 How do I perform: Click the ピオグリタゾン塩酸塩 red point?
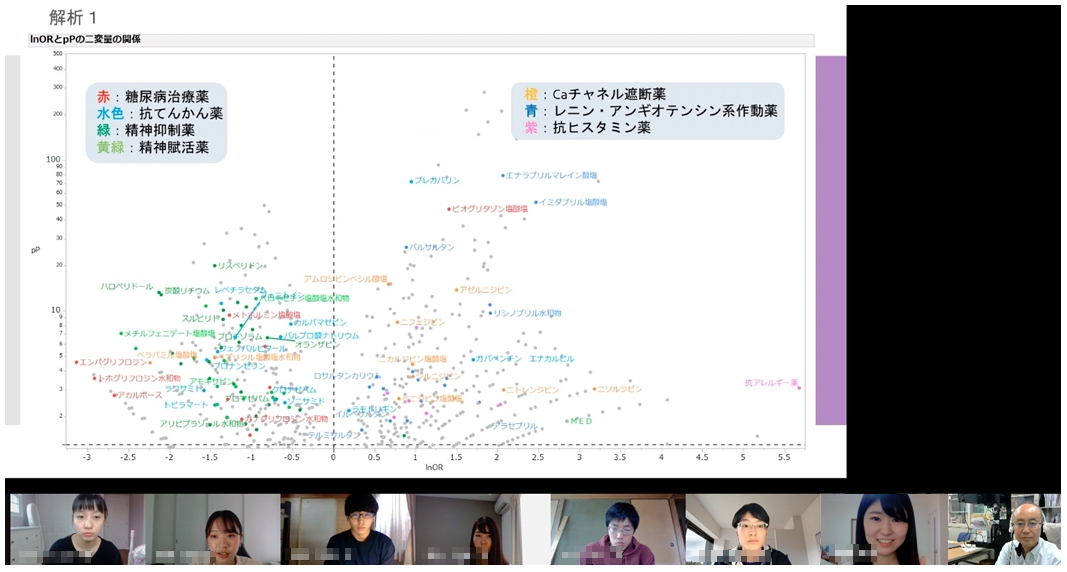point(449,209)
